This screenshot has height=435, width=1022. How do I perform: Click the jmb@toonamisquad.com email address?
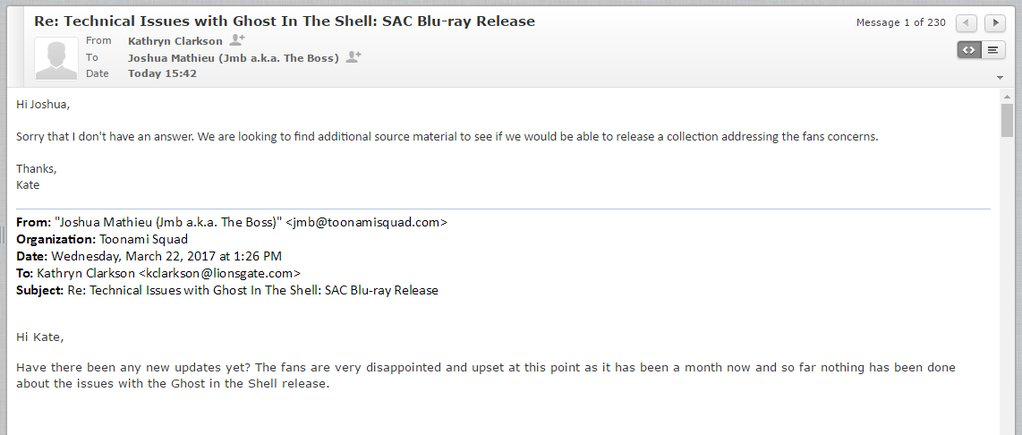[366, 222]
